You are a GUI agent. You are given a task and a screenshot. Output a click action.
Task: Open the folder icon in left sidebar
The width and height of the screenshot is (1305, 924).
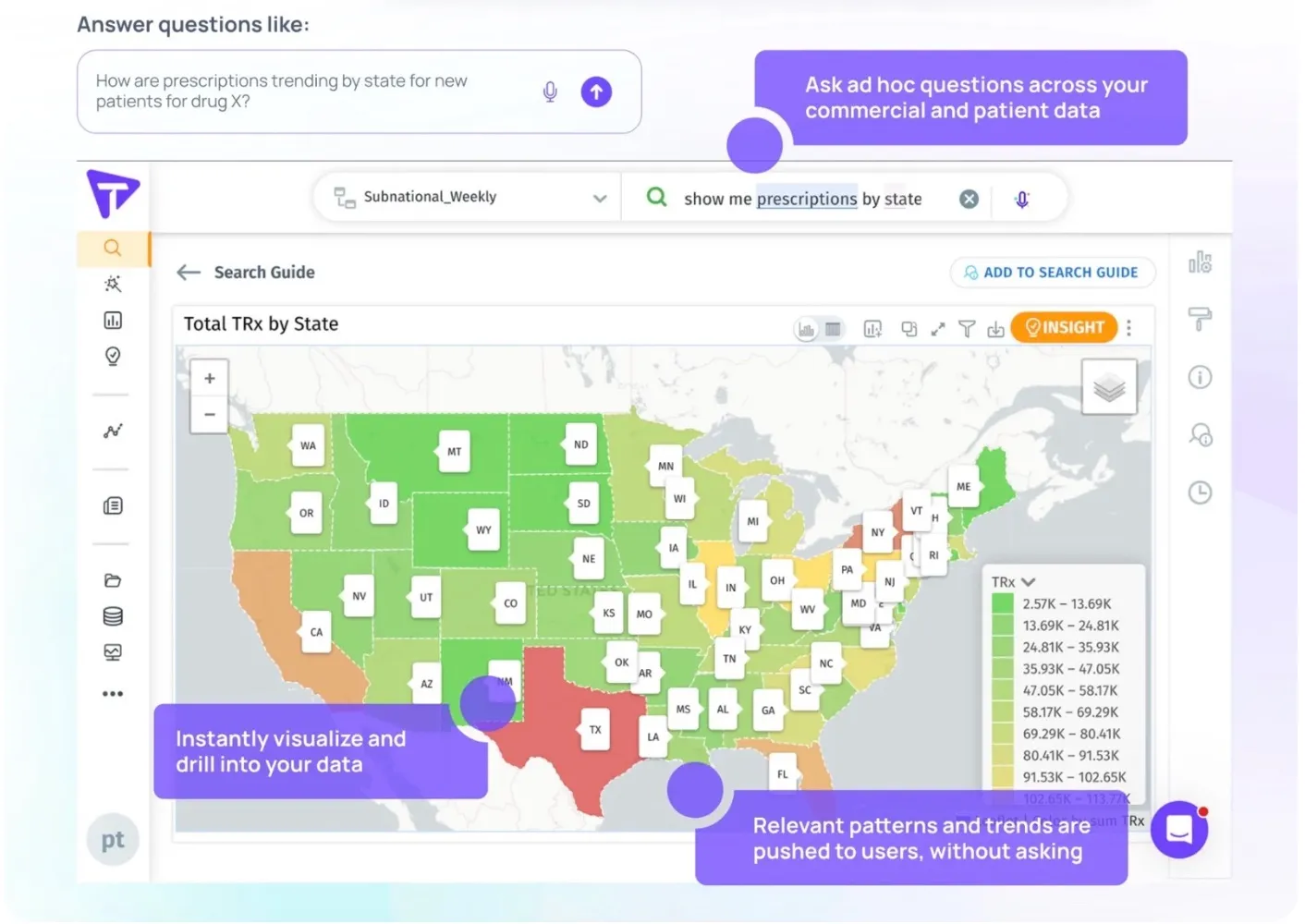[113, 580]
